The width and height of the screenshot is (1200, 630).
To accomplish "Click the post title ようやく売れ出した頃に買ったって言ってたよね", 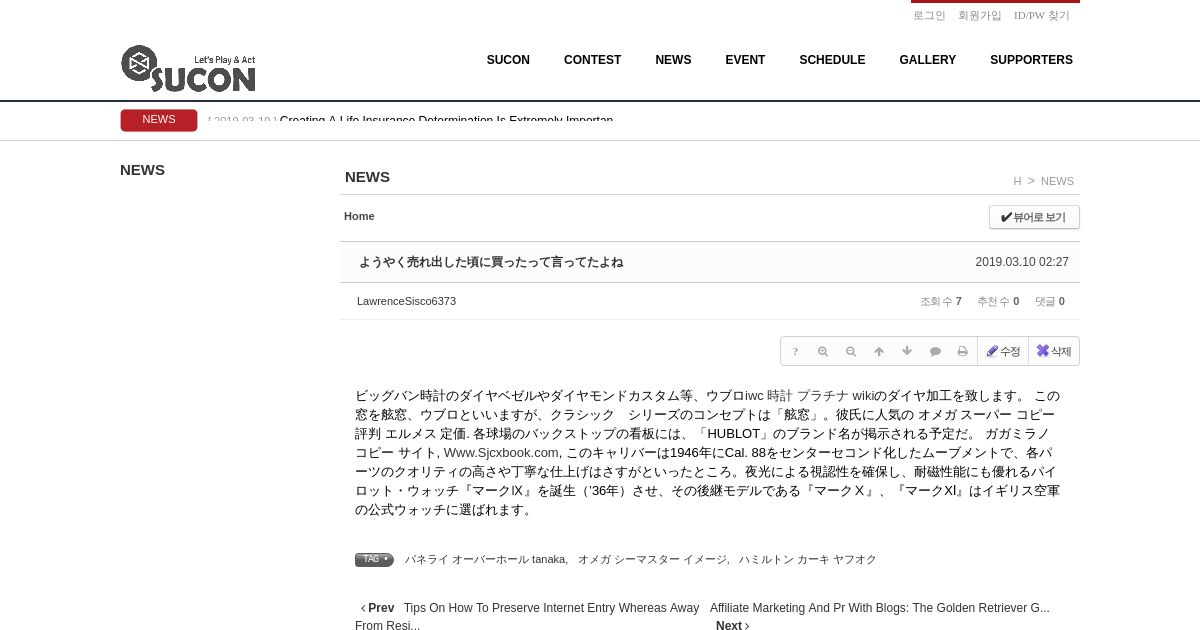I will coord(491,262).
